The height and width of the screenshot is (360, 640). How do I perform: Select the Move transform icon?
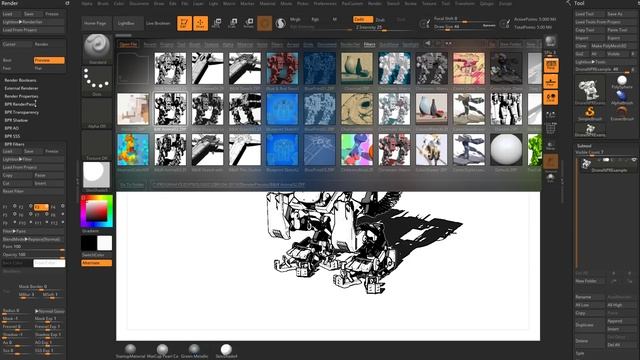pyautogui.click(x=217, y=23)
